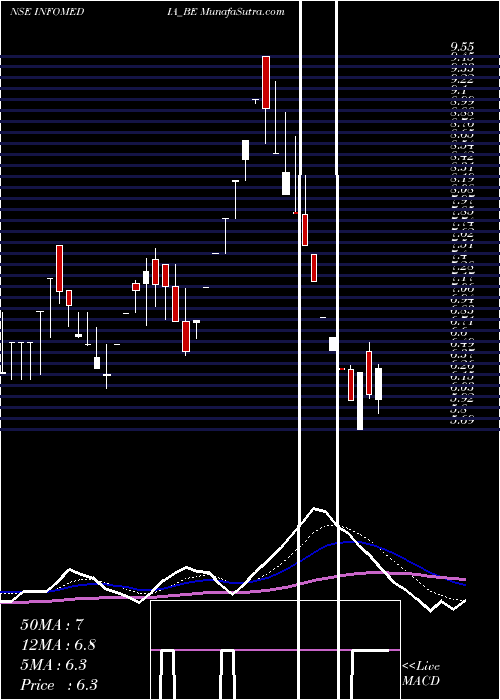Click the 9.55 price label
This screenshot has width=500, height=700.
tap(462, 47)
